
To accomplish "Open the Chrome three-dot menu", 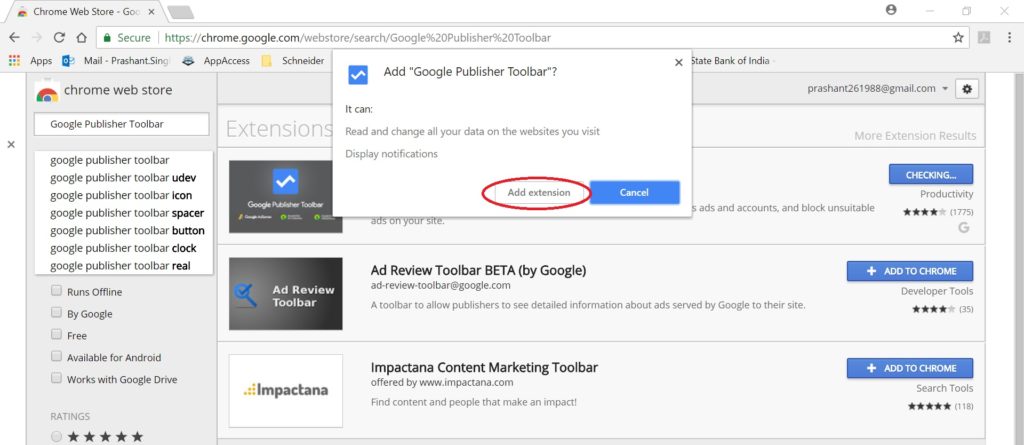I will (1009, 38).
